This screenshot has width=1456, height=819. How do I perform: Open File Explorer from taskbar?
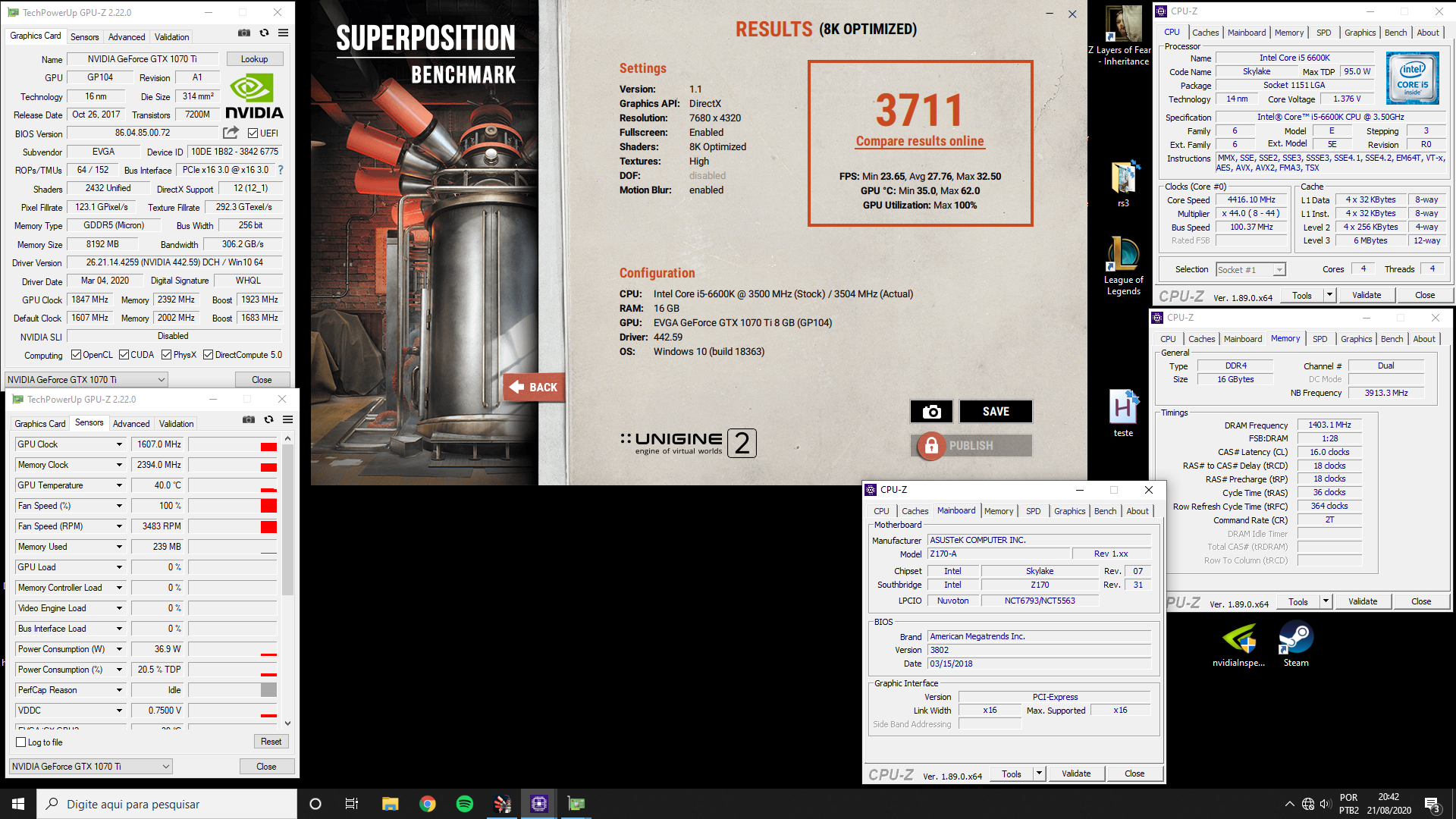pyautogui.click(x=390, y=804)
